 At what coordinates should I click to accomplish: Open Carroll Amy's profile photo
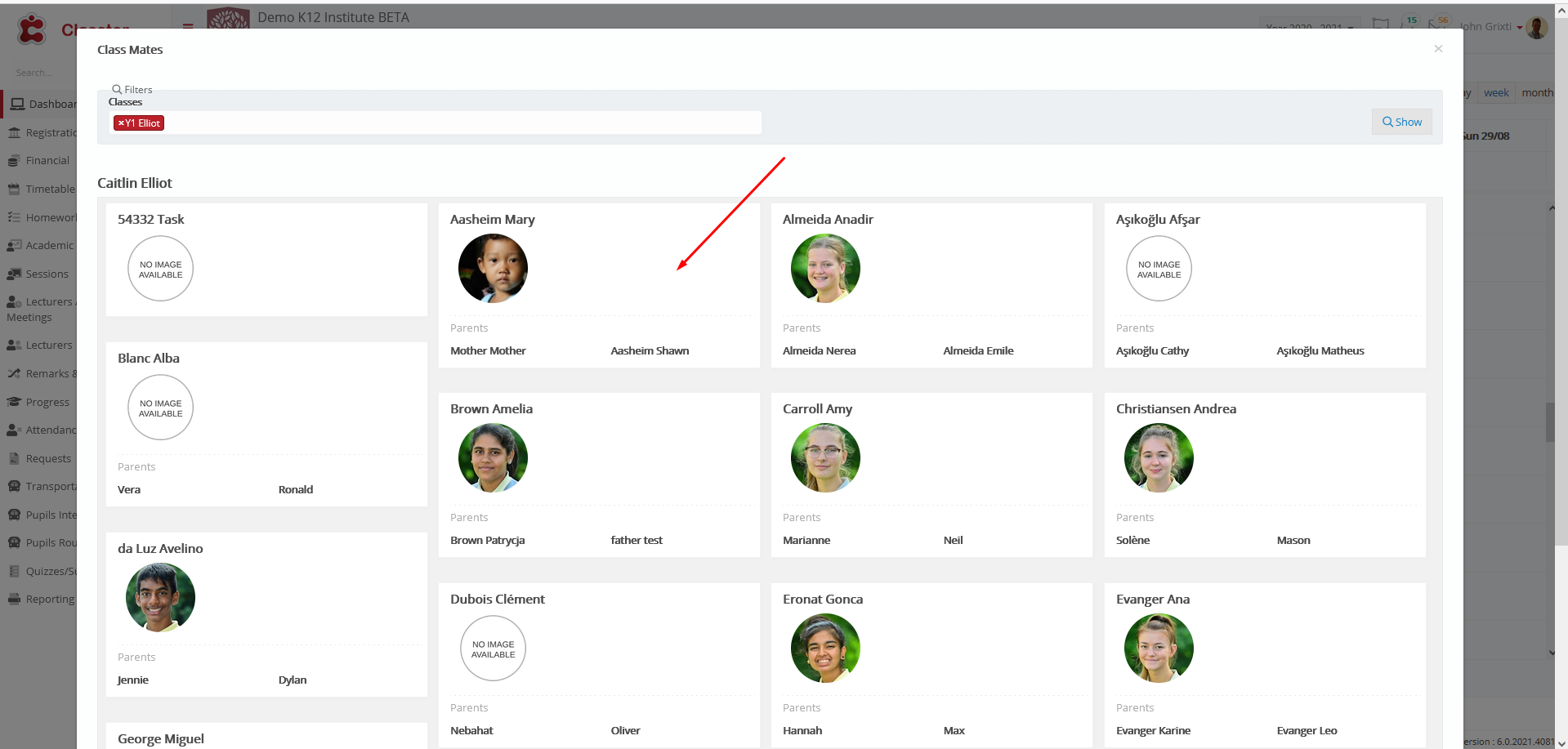[825, 457]
